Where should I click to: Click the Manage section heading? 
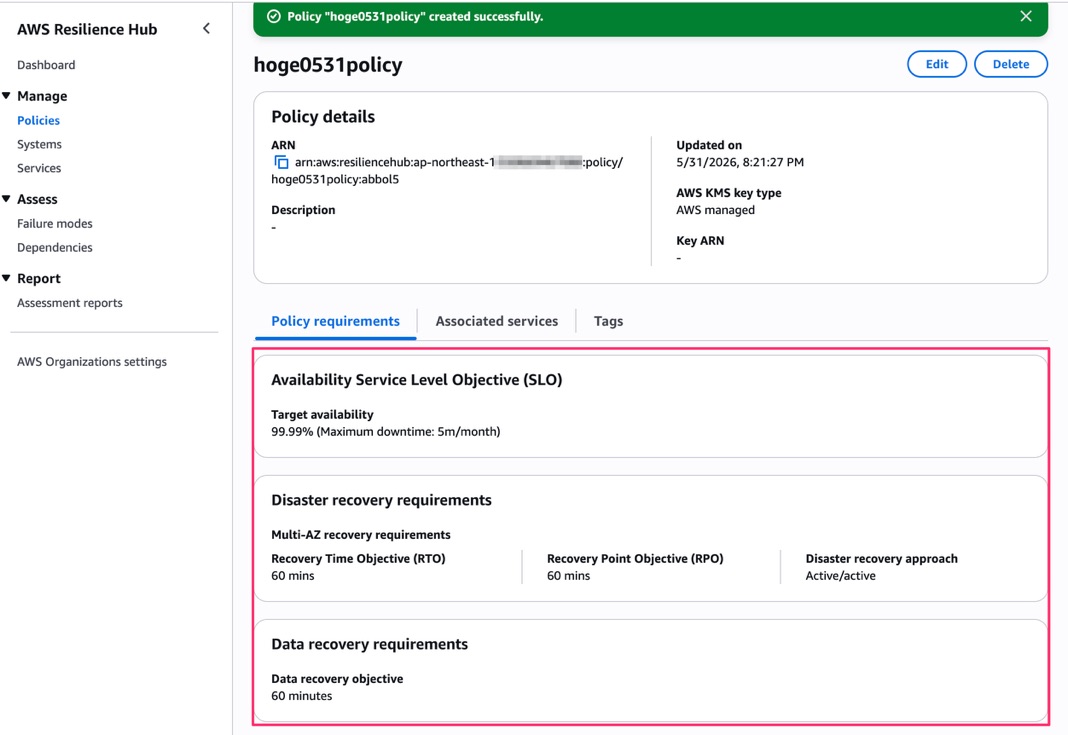(x=42, y=96)
